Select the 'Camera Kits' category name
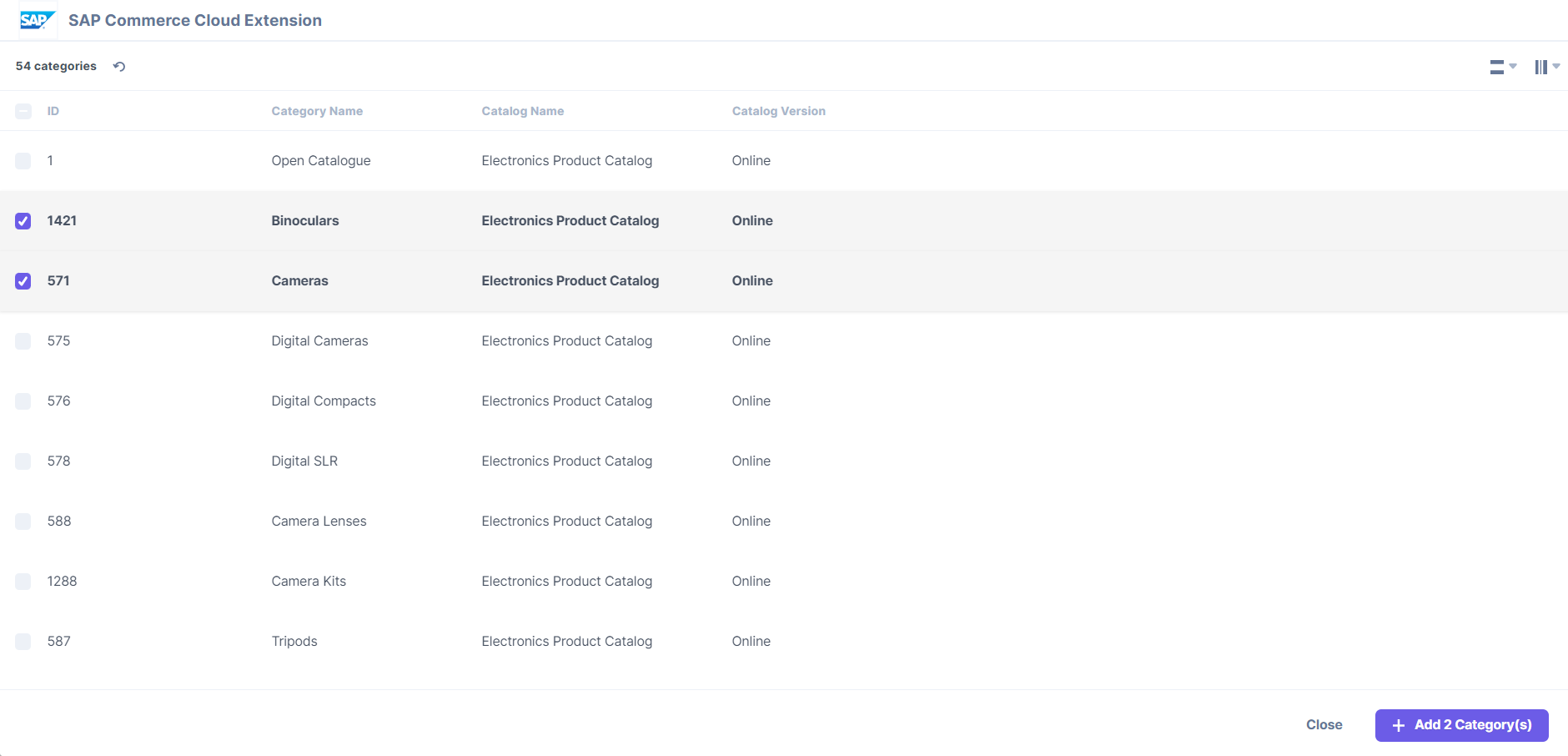 click(309, 582)
